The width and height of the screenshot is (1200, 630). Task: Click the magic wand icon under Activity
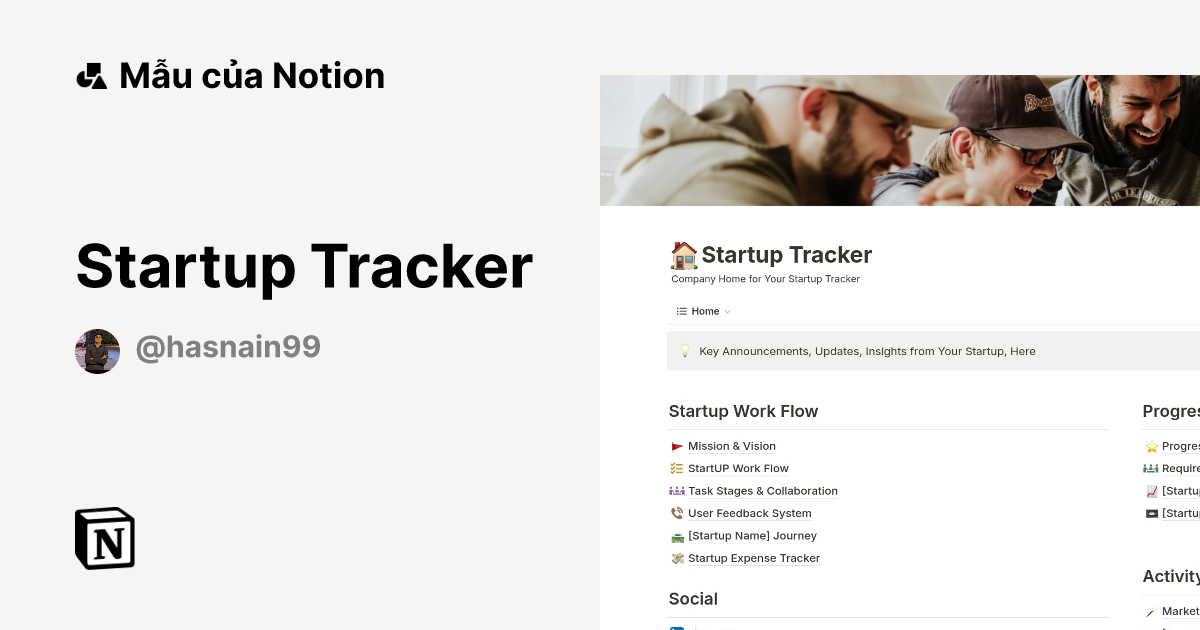pos(1151,611)
